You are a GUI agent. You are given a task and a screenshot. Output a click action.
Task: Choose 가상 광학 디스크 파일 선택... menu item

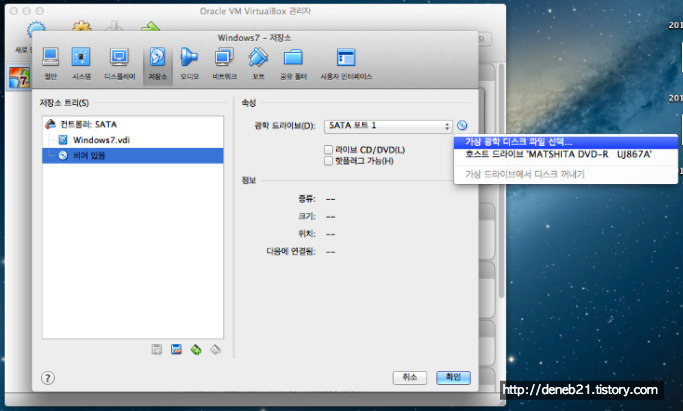(565, 142)
